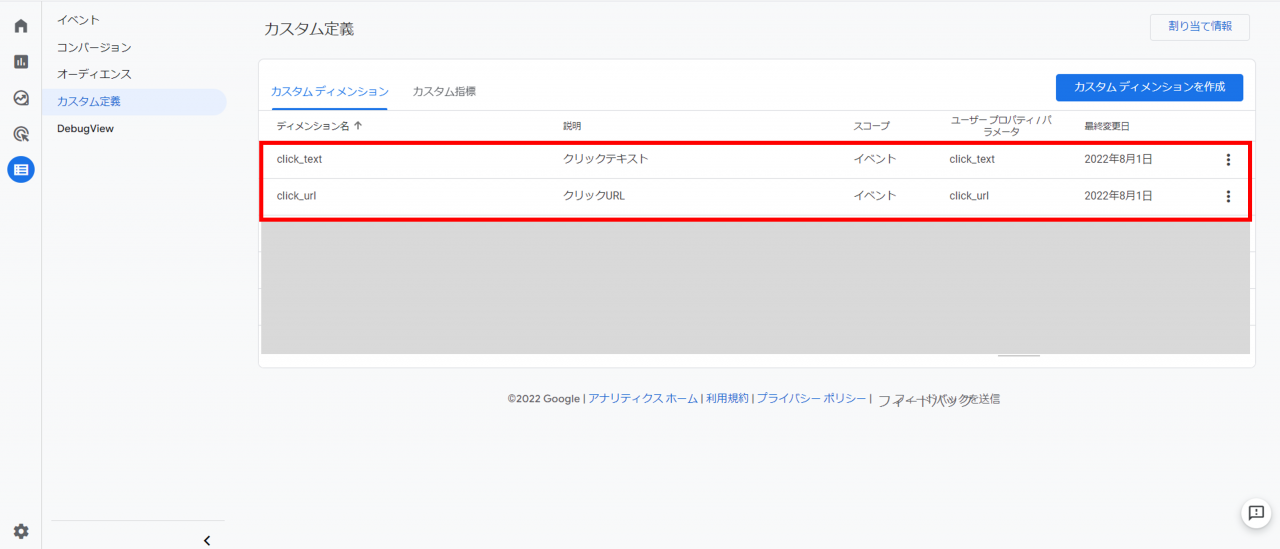This screenshot has width=1280, height=549.
Task: Open the イベント menu item
Action: point(78,20)
